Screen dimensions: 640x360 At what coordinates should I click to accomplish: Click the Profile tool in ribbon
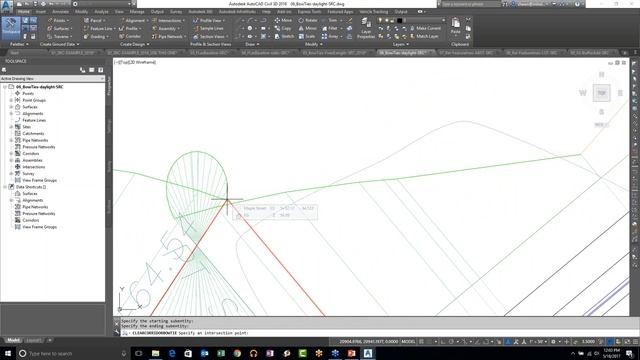(130, 28)
